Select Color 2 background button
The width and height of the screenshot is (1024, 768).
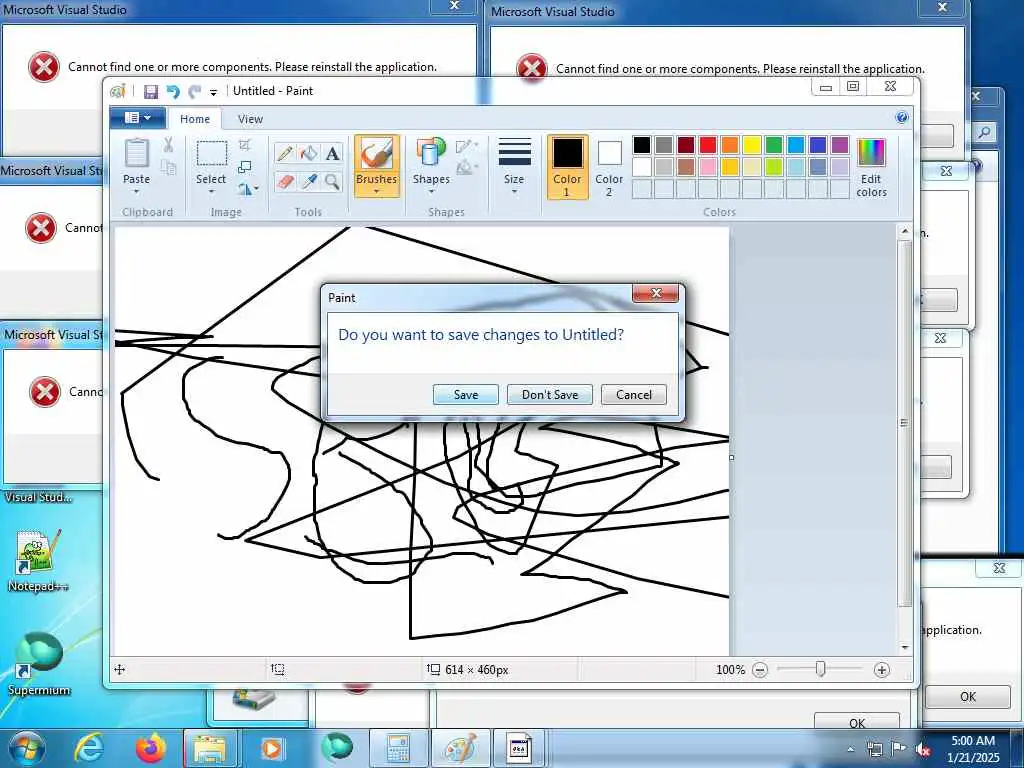click(x=609, y=167)
